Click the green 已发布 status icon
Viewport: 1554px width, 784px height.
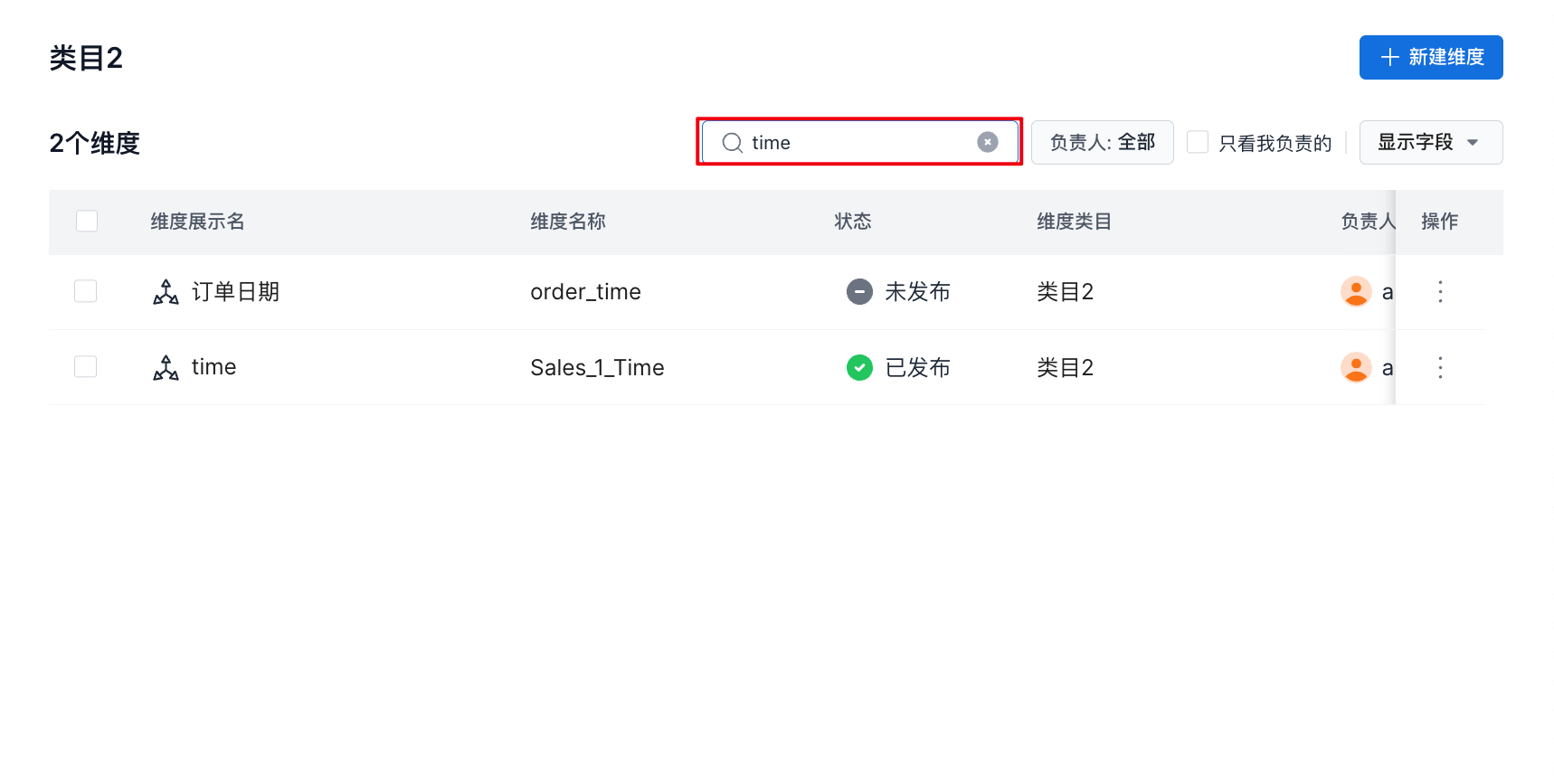coord(859,367)
